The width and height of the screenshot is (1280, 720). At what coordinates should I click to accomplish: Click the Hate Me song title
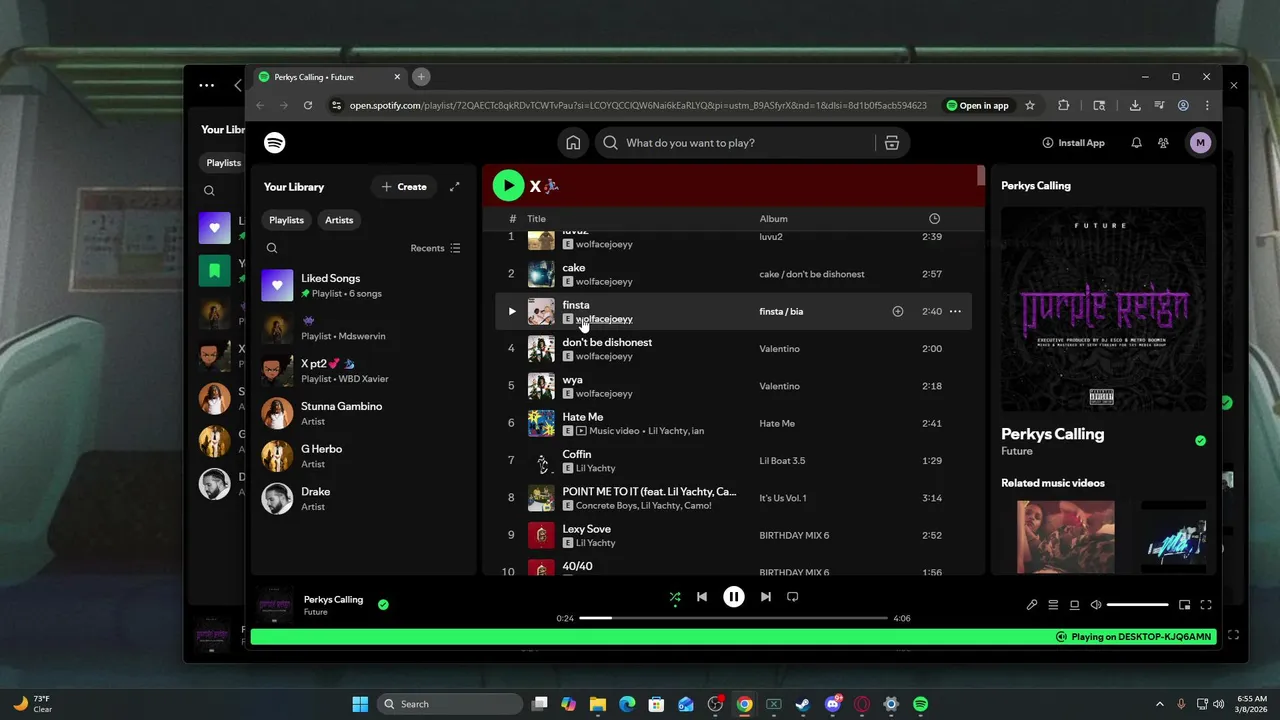click(x=582, y=417)
